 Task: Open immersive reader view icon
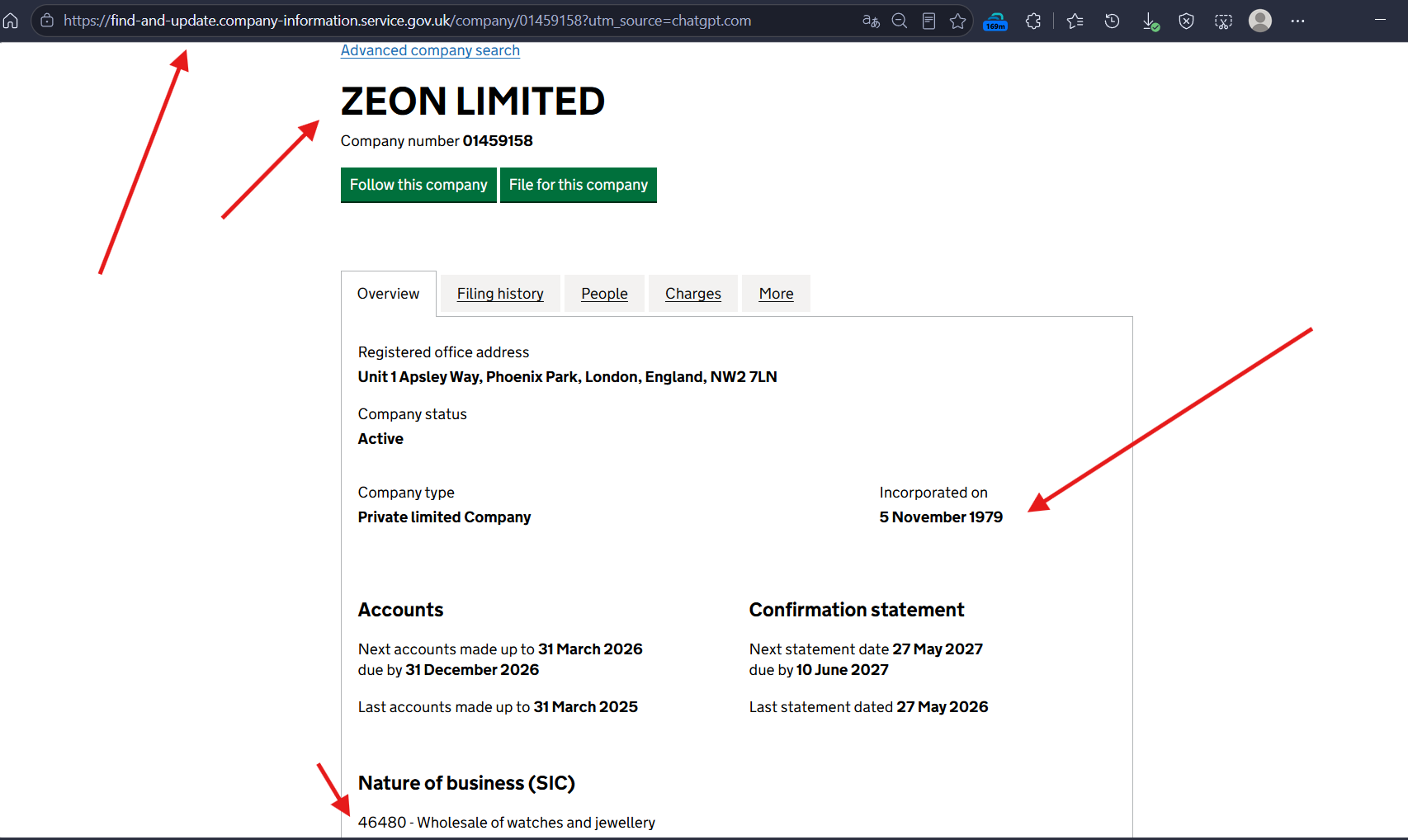pos(928,21)
